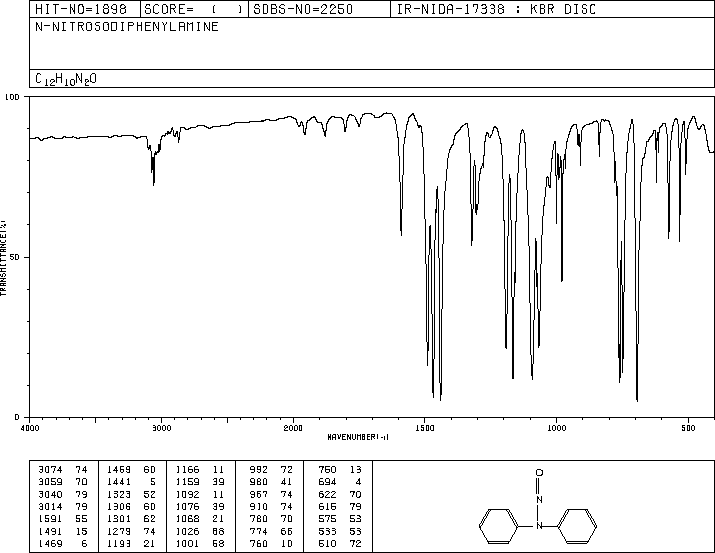Click the 3000 tick on wavenumber axis
This screenshot has width=715, height=553.
coord(162,428)
